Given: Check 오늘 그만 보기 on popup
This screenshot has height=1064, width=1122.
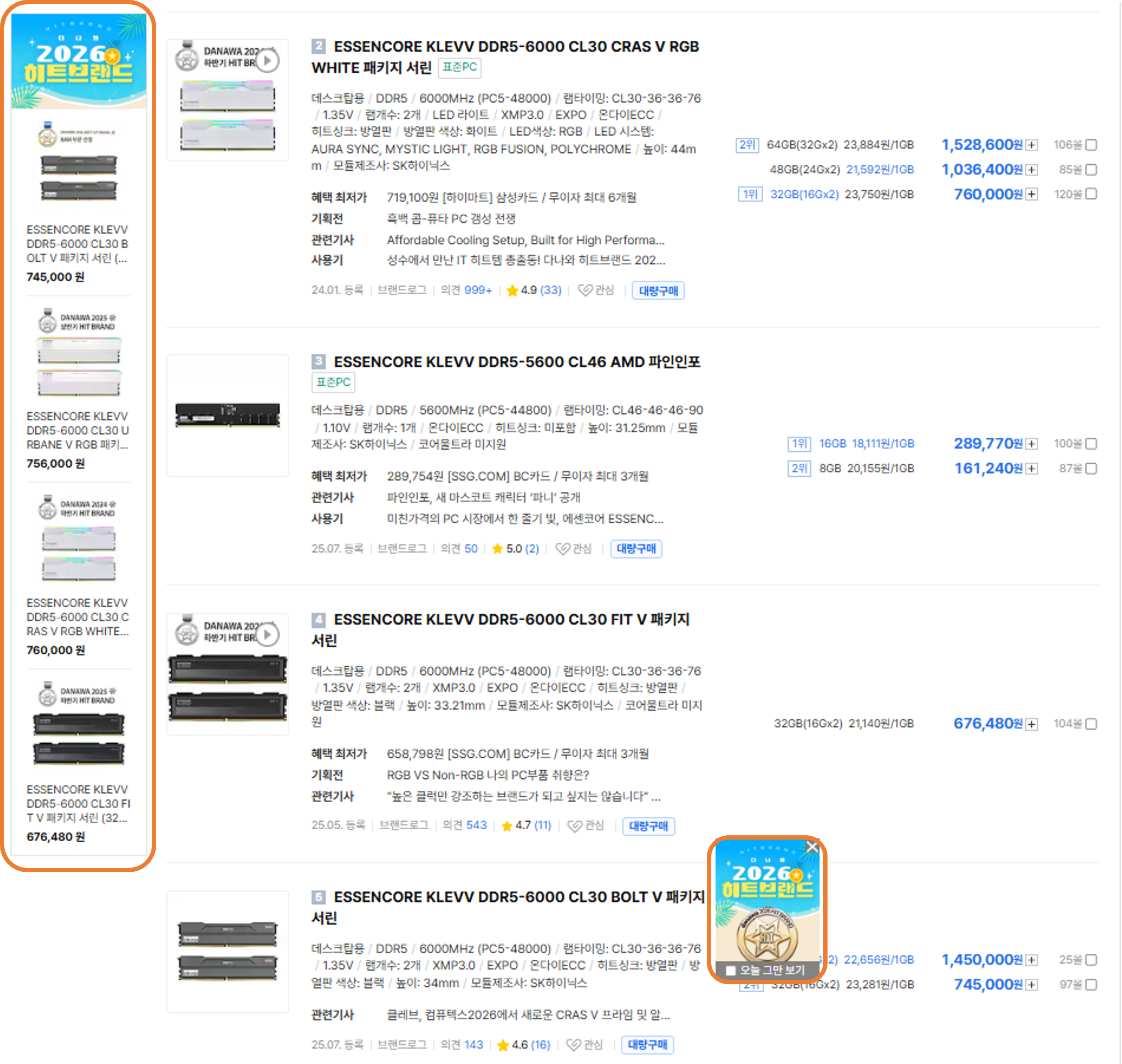Looking at the screenshot, I should (x=731, y=970).
